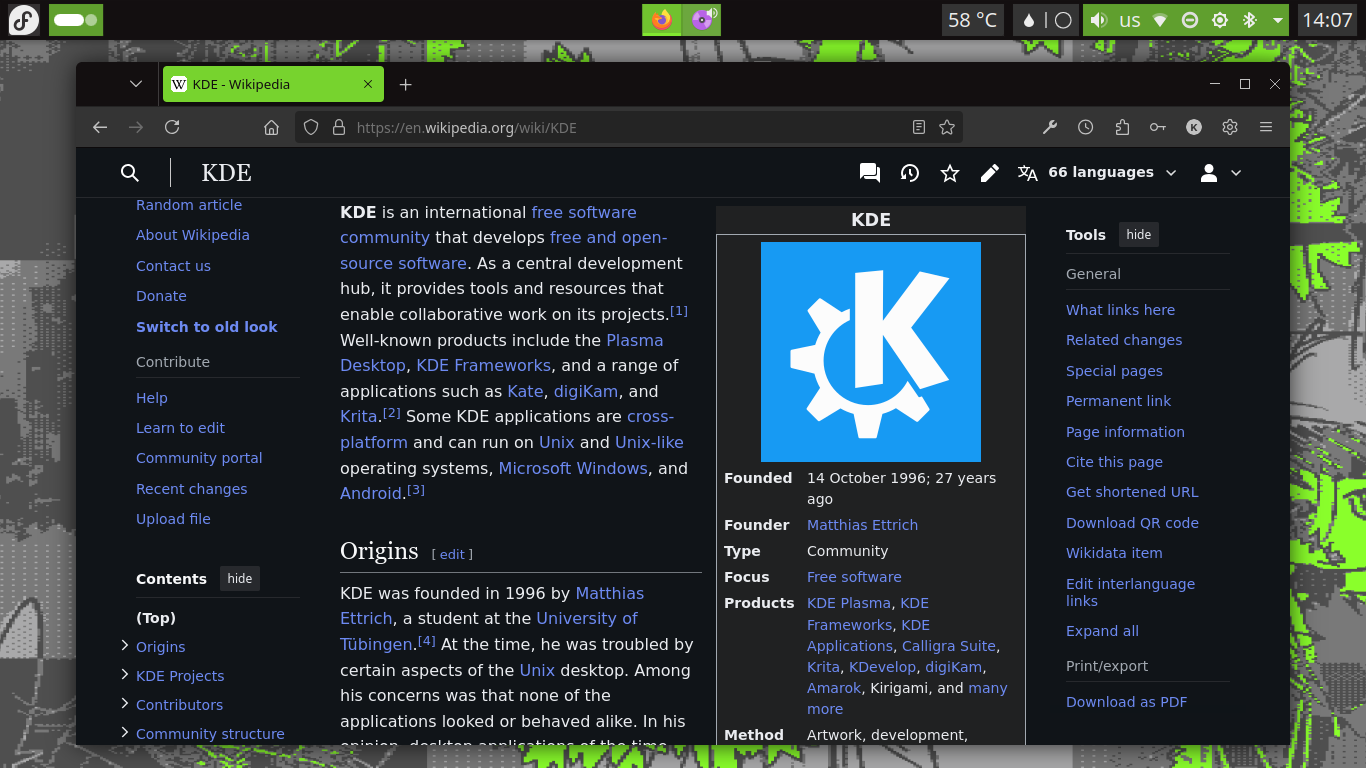Expand the Origins section in Contents
This screenshot has height=768, width=1366.
(x=125, y=646)
